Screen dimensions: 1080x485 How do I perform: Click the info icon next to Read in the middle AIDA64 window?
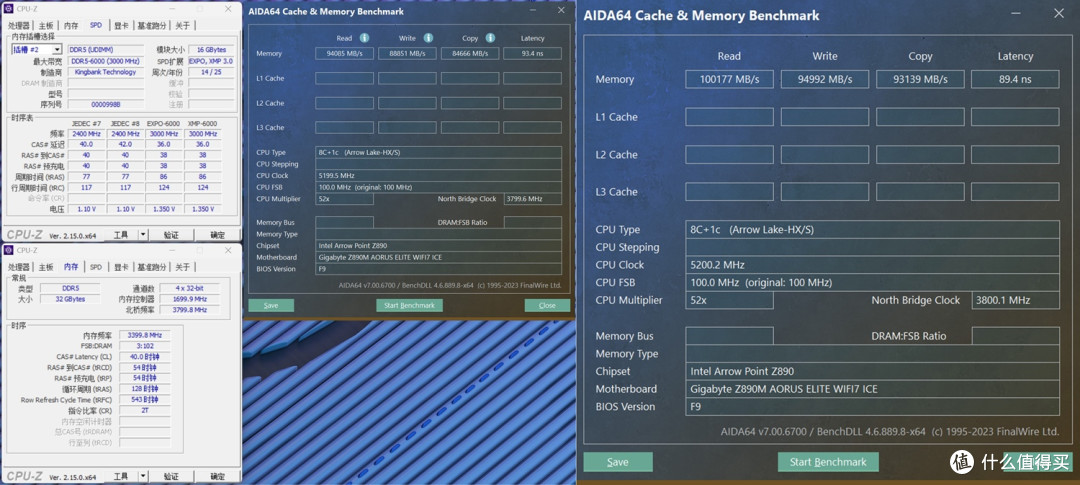[364, 38]
